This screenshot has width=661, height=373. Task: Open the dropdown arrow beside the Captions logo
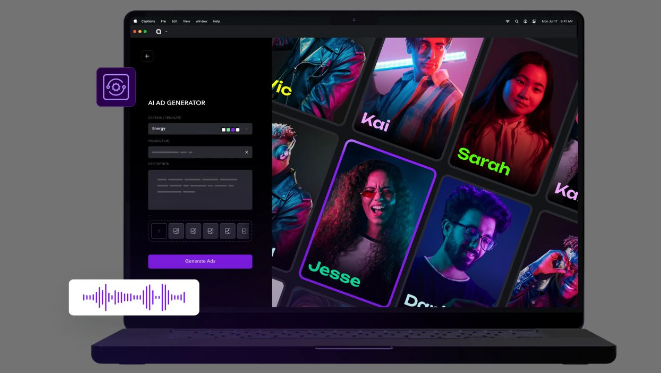(x=166, y=32)
